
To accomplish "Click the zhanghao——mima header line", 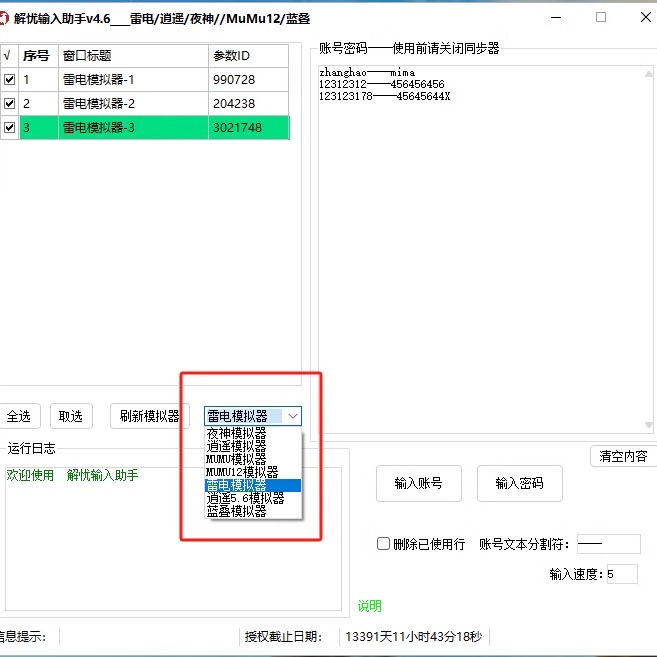I will [367, 72].
